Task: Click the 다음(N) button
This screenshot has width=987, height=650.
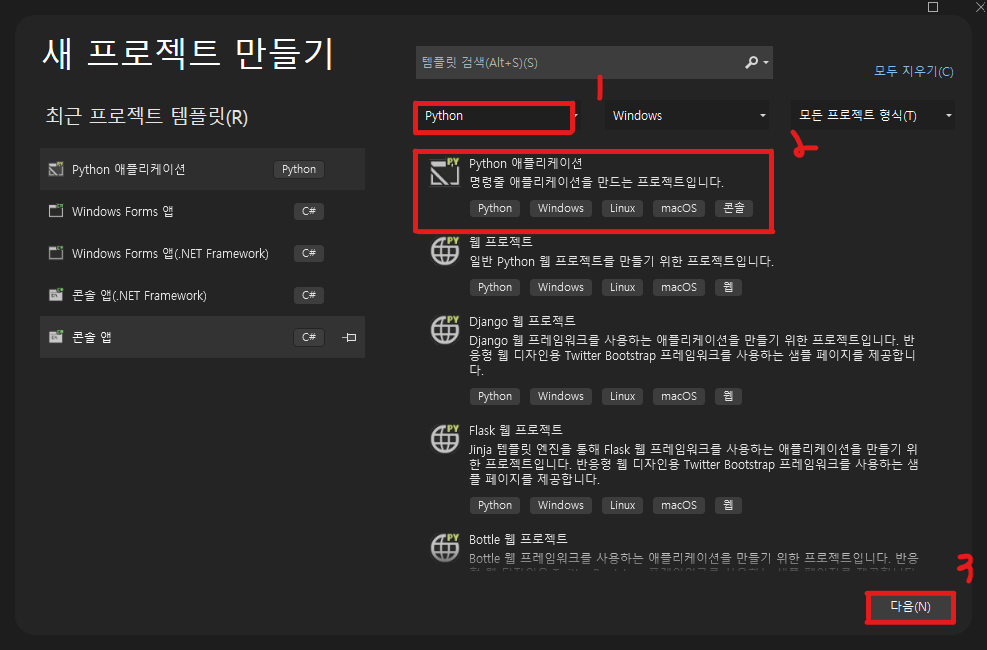Action: pos(910,607)
